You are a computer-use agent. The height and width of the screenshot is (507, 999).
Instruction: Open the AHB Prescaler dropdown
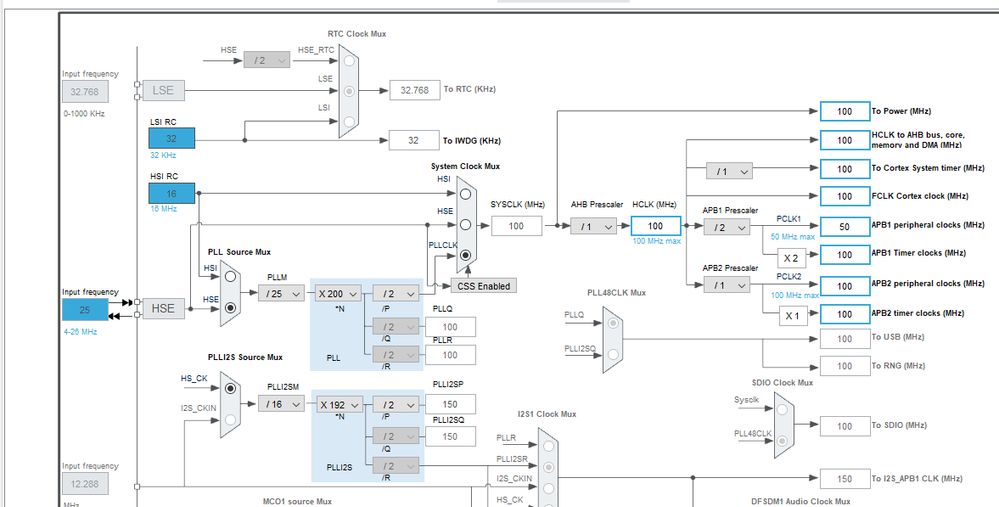(x=593, y=226)
